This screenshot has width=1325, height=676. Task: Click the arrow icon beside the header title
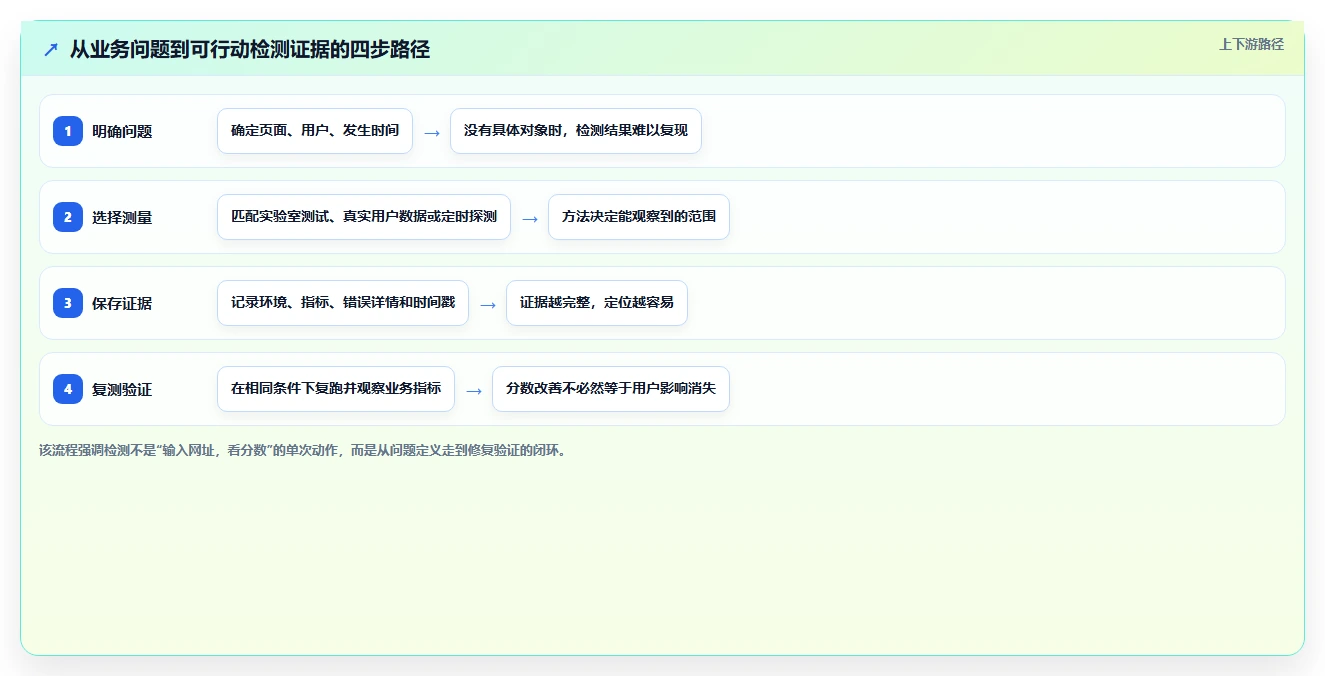[x=51, y=49]
